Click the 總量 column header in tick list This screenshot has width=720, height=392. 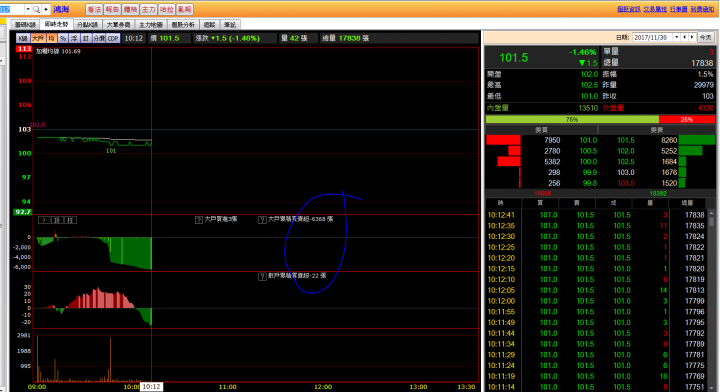point(686,203)
